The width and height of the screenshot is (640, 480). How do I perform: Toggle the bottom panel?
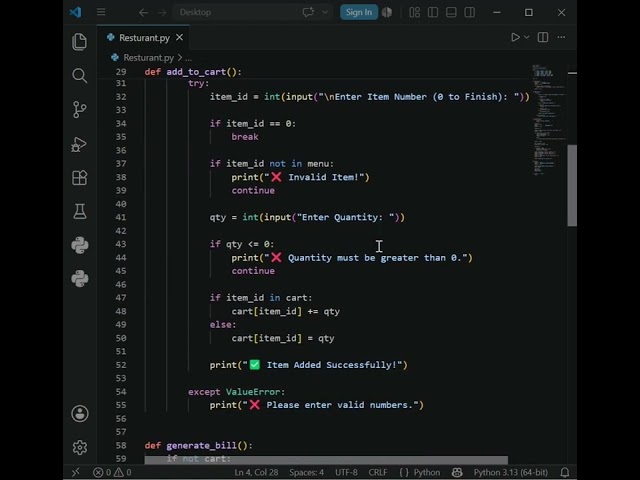[451, 12]
